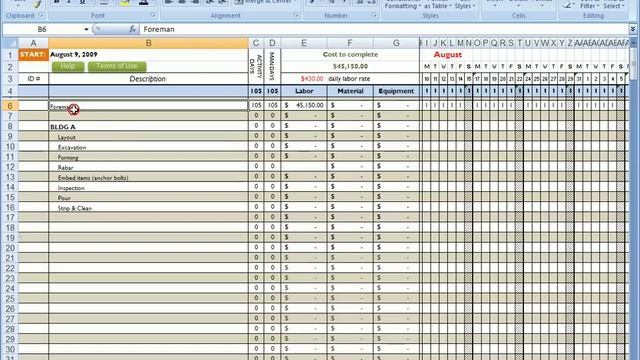The height and width of the screenshot is (360, 640).
Task: Click the orange START: cell
Action: pyautogui.click(x=33, y=55)
